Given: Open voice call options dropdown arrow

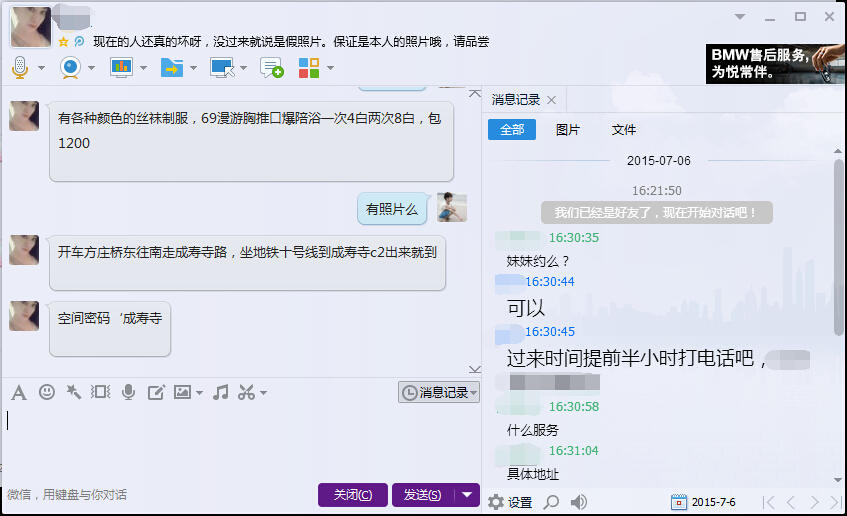Looking at the screenshot, I should pos(41,68).
